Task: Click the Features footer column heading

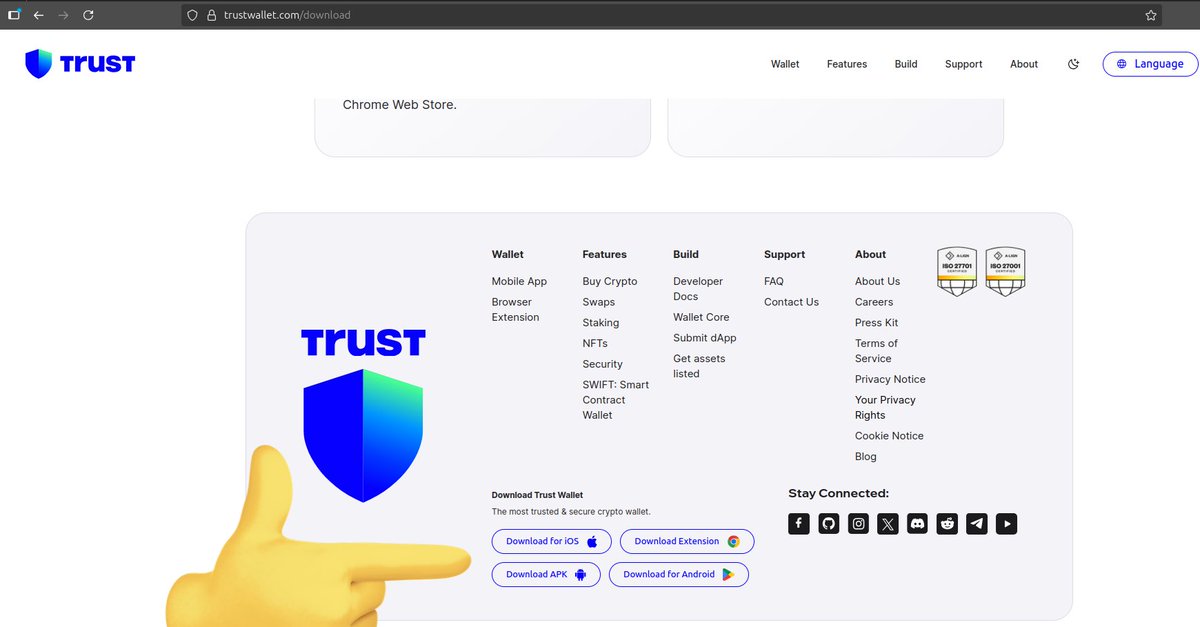Action: tap(605, 254)
